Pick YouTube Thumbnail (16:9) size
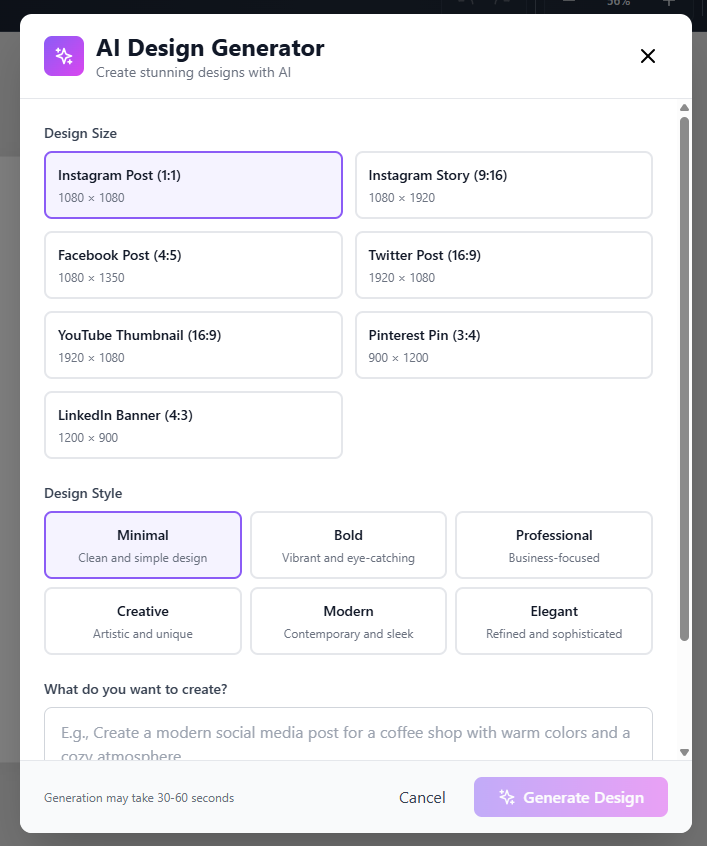 tap(193, 345)
